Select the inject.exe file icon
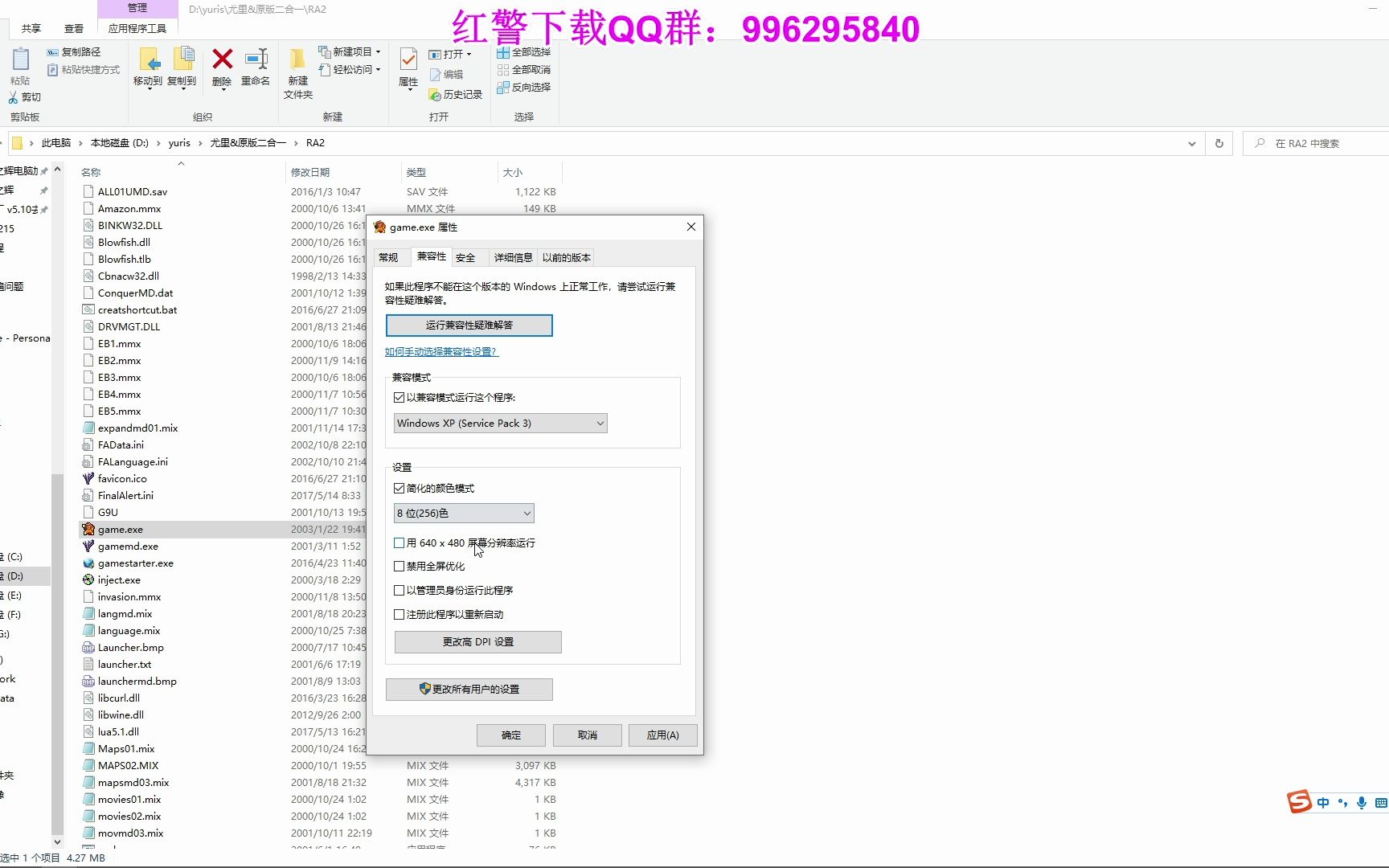 (x=88, y=580)
